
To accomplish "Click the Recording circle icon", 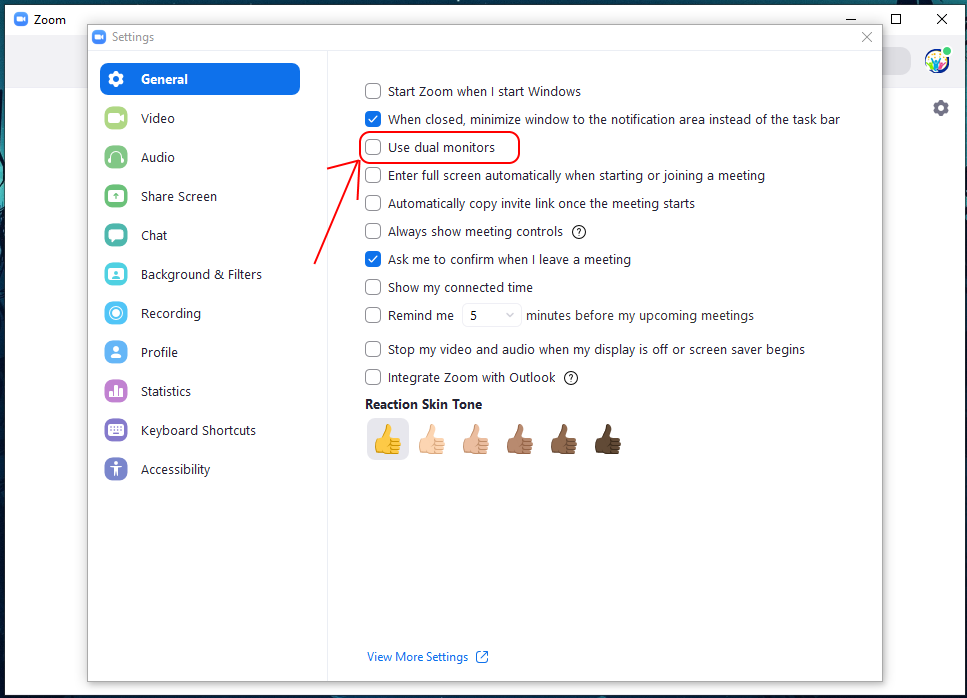I will (x=116, y=313).
